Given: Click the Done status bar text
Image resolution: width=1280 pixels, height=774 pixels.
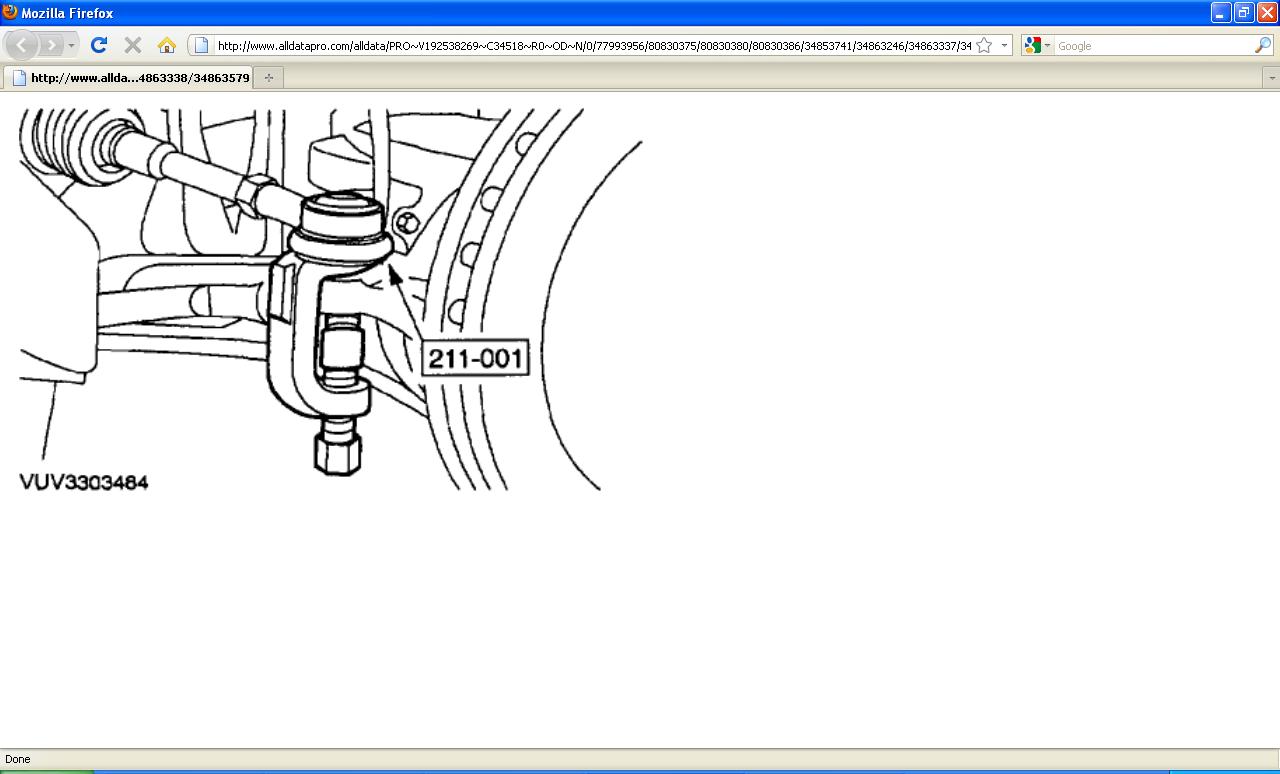Looking at the screenshot, I should (x=18, y=759).
